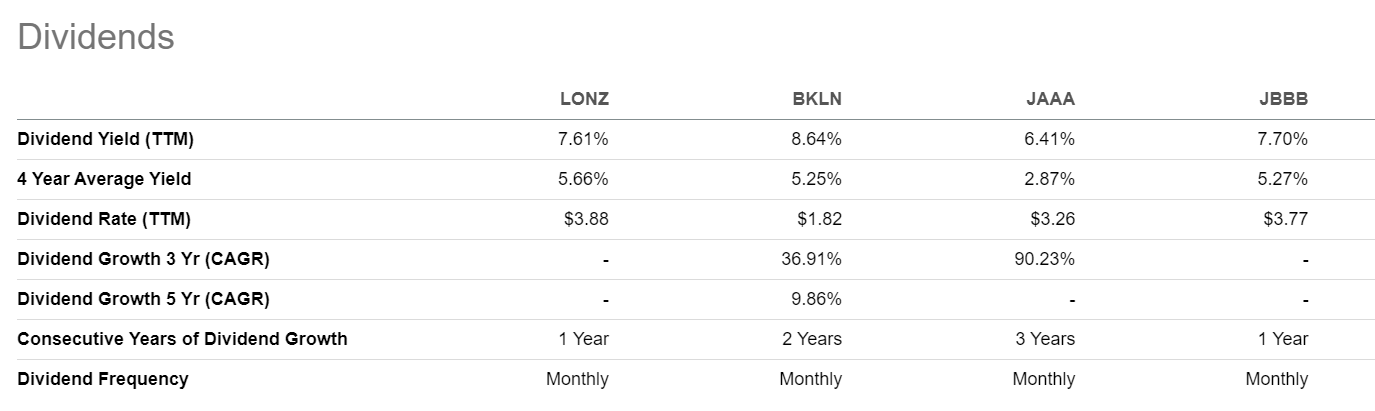Click BKLN's 9.86% five-year growth value
Screen dimensions: 1375x411
point(817,299)
